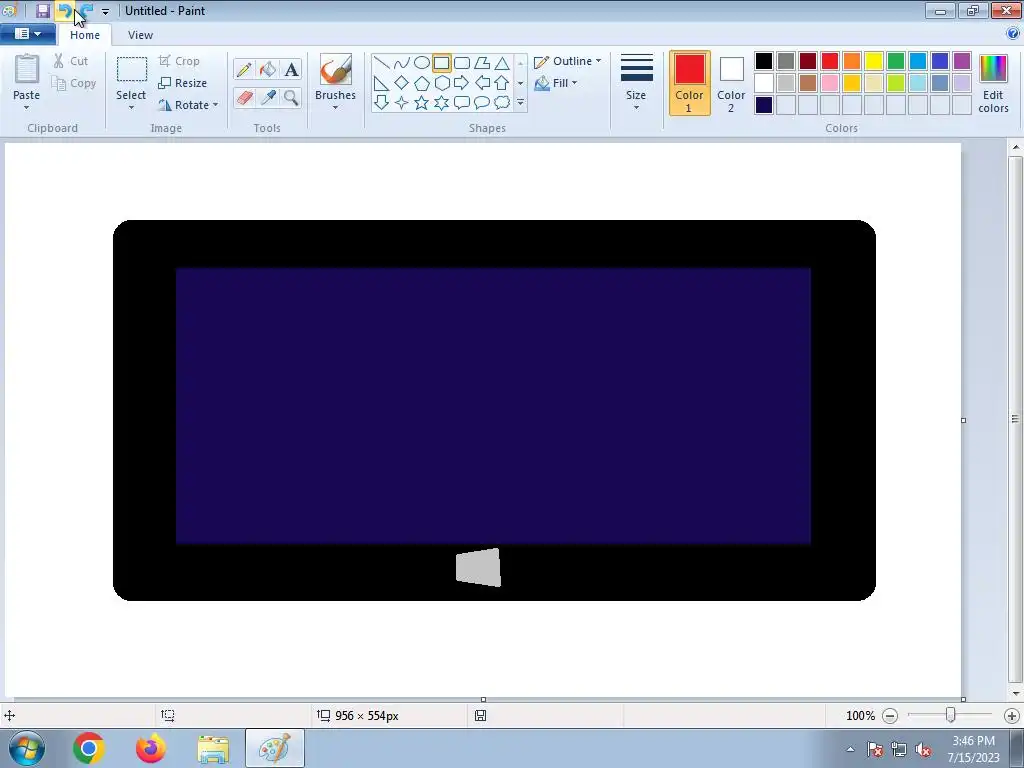Screen dimensions: 1024x768
Task: Choose the Right arrow shape
Action: coord(462,83)
